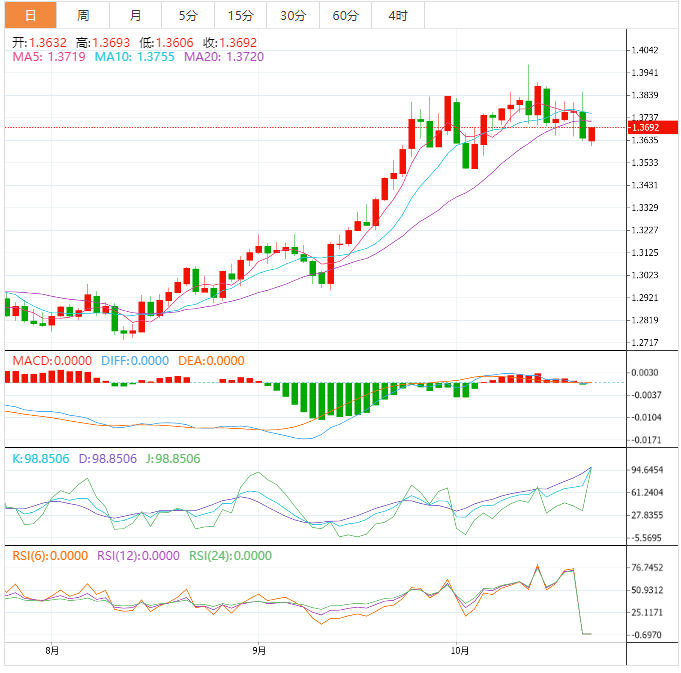Click the MA5: 1.3719 legend text

click(49, 57)
